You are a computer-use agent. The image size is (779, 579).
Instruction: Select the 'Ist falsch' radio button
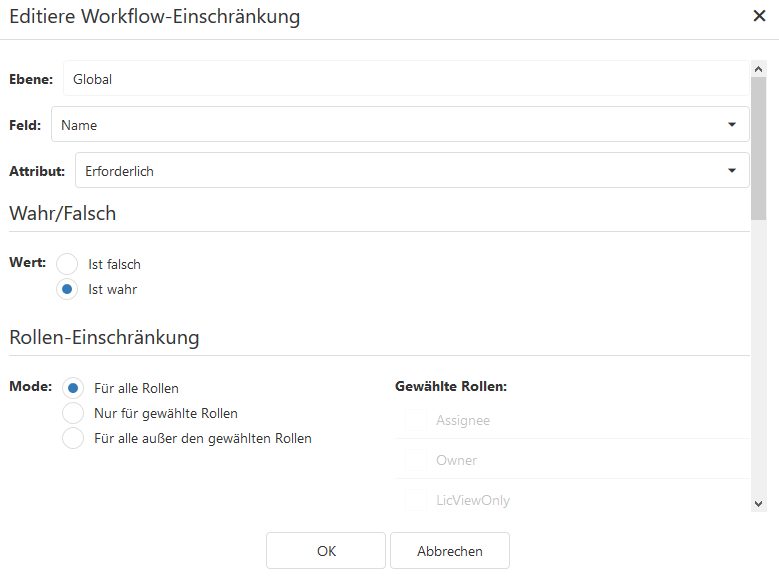click(67, 265)
